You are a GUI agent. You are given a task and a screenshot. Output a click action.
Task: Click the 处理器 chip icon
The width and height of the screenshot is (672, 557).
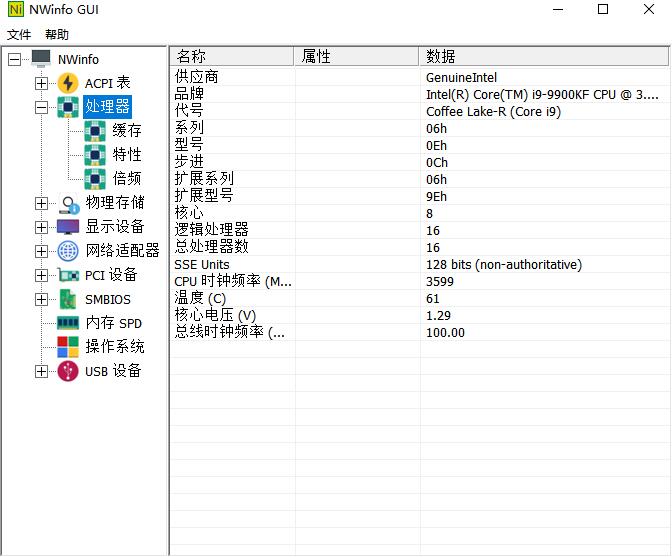(x=68, y=107)
